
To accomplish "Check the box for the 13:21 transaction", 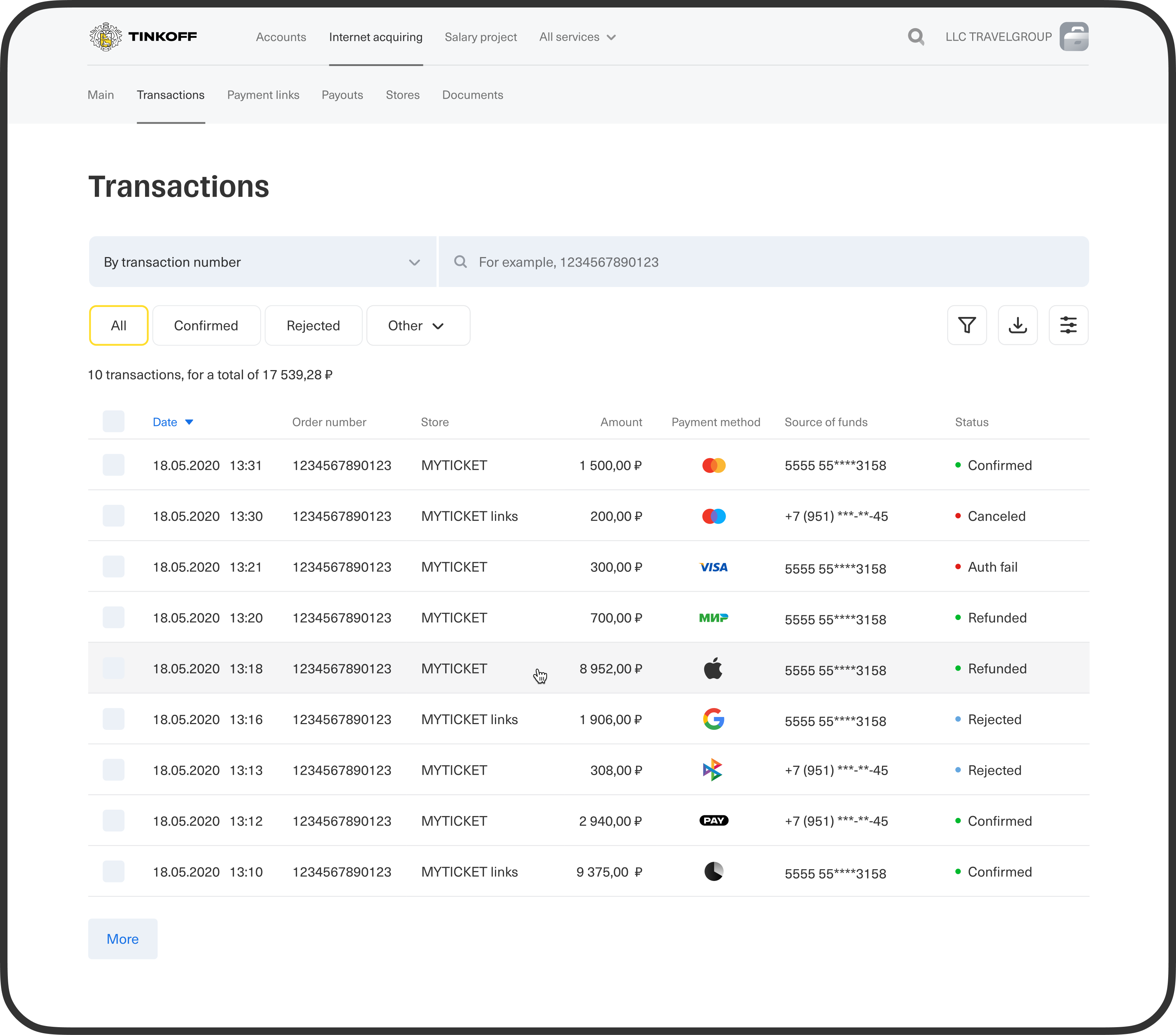I will tap(113, 567).
